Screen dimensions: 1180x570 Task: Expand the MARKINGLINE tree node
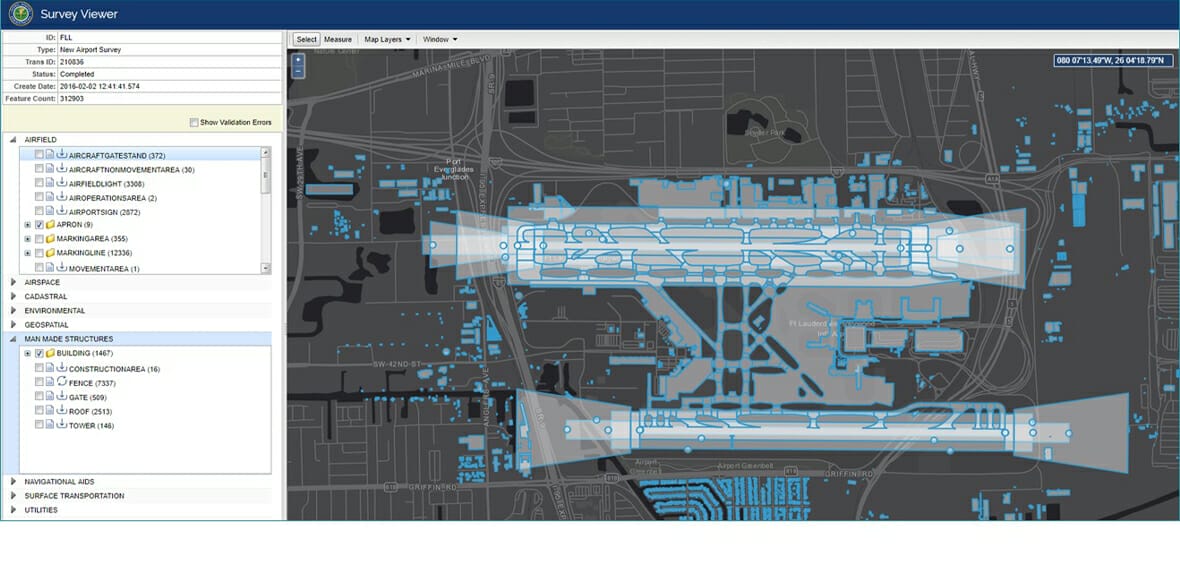point(27,254)
